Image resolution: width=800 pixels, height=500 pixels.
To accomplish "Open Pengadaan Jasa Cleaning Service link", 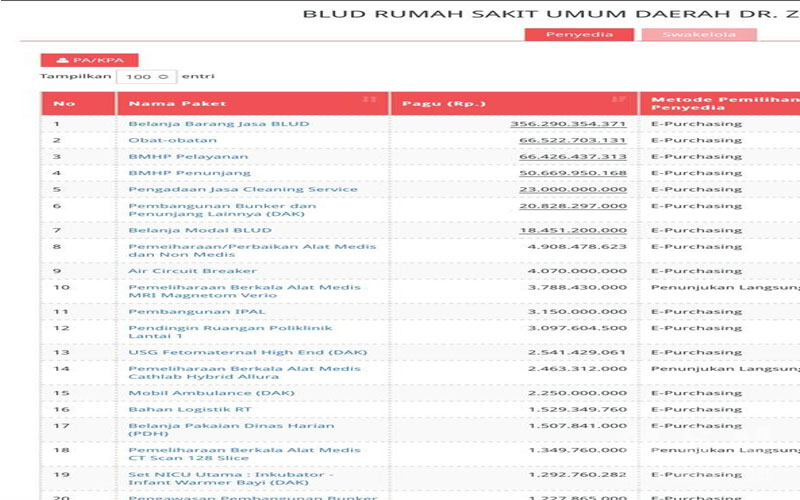I will 242,189.
